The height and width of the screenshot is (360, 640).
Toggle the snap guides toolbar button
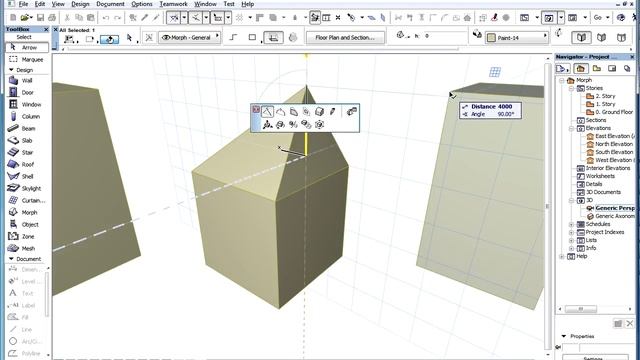click(x=196, y=18)
